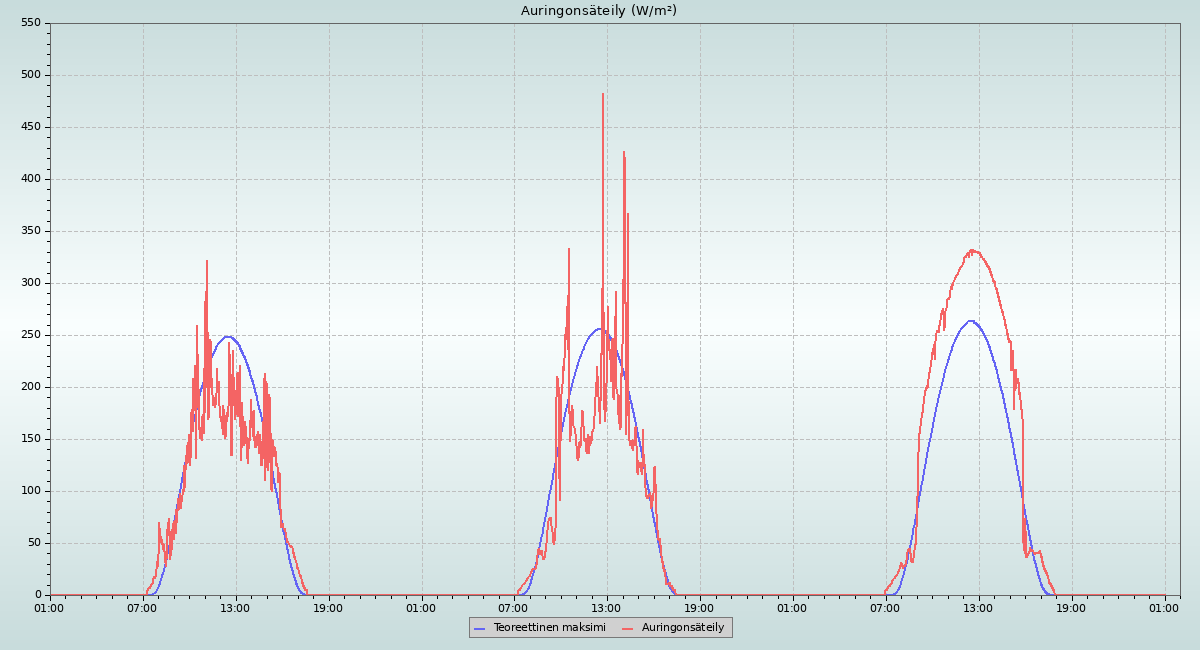Click the 100 y-axis tick label

[x=30, y=491]
